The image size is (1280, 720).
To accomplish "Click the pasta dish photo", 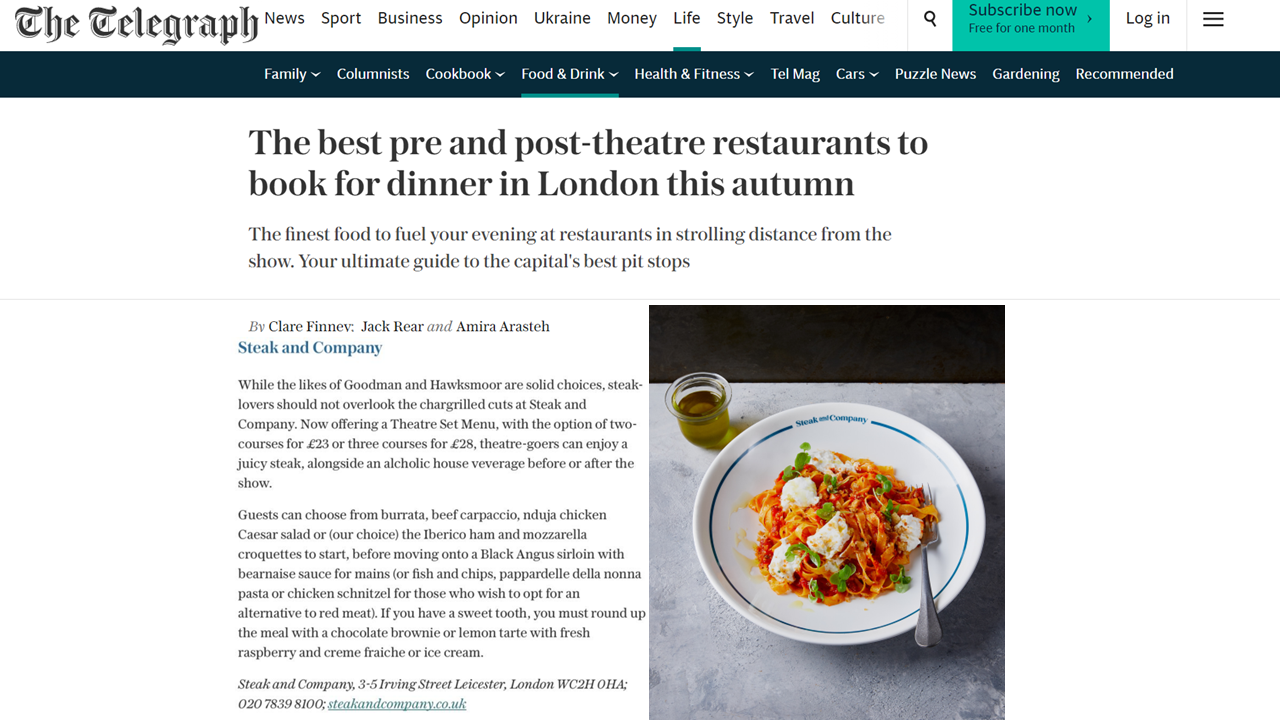I will 827,512.
